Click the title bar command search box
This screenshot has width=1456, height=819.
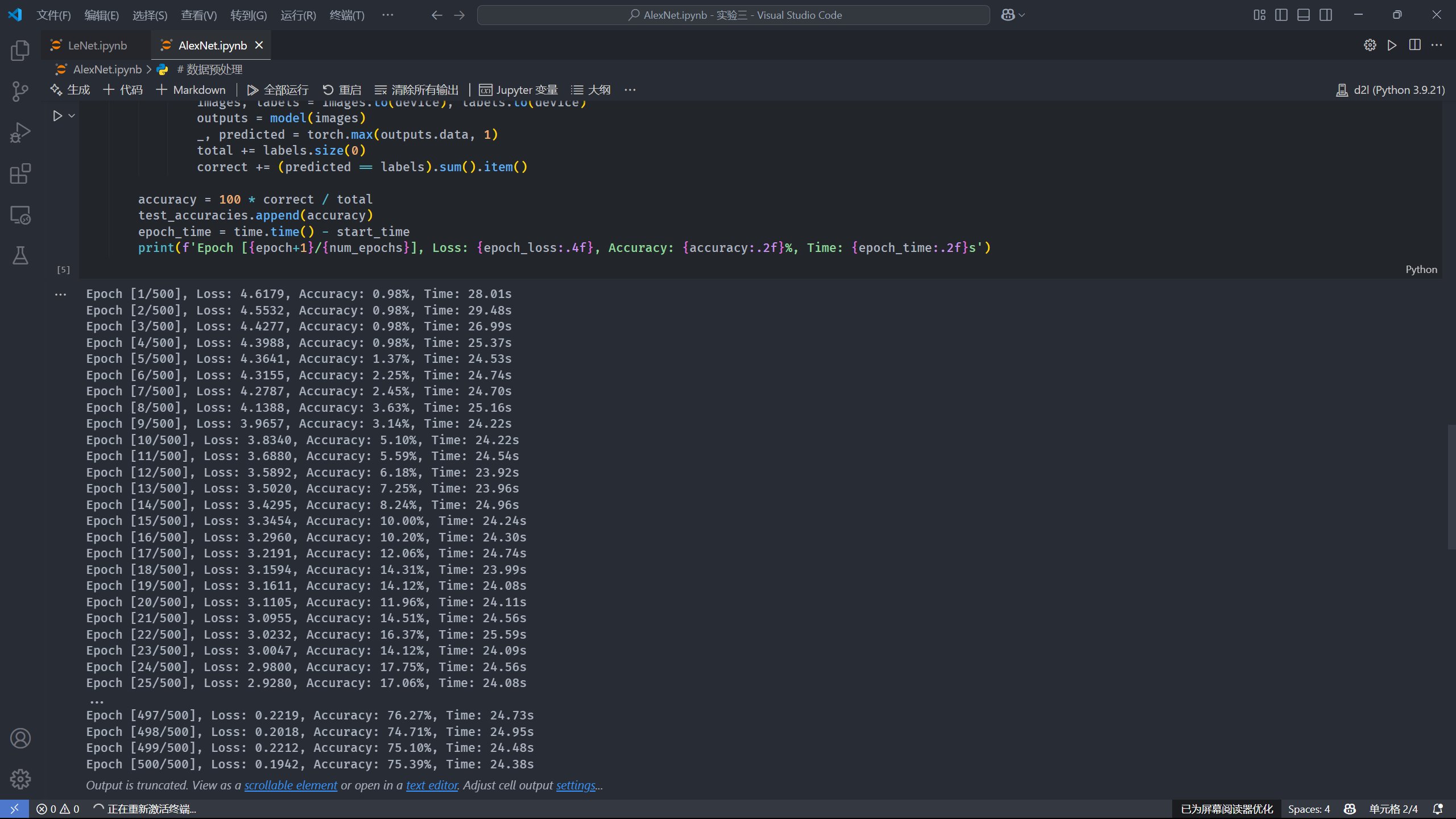[733, 15]
